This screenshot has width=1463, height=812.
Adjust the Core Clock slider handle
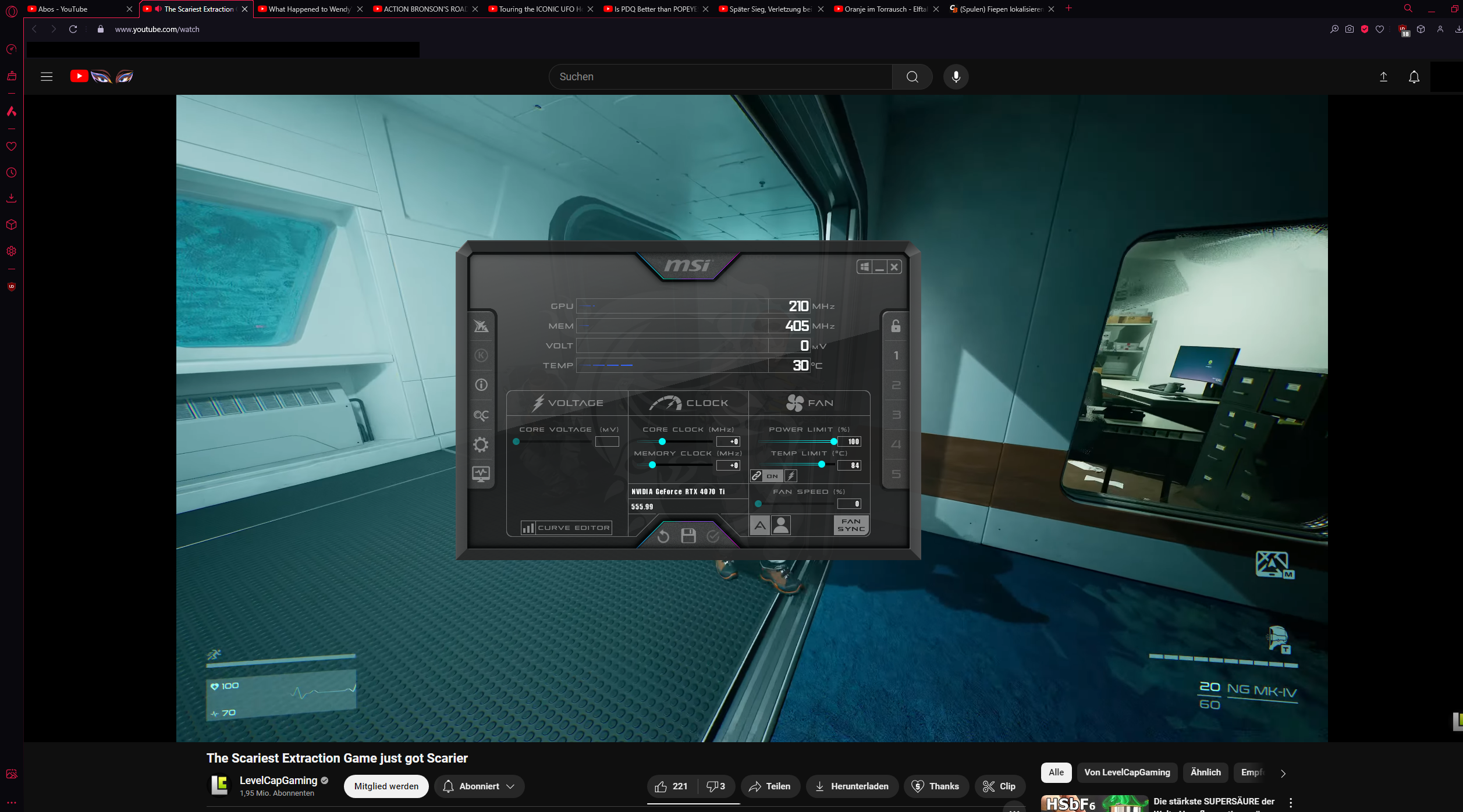[662, 441]
